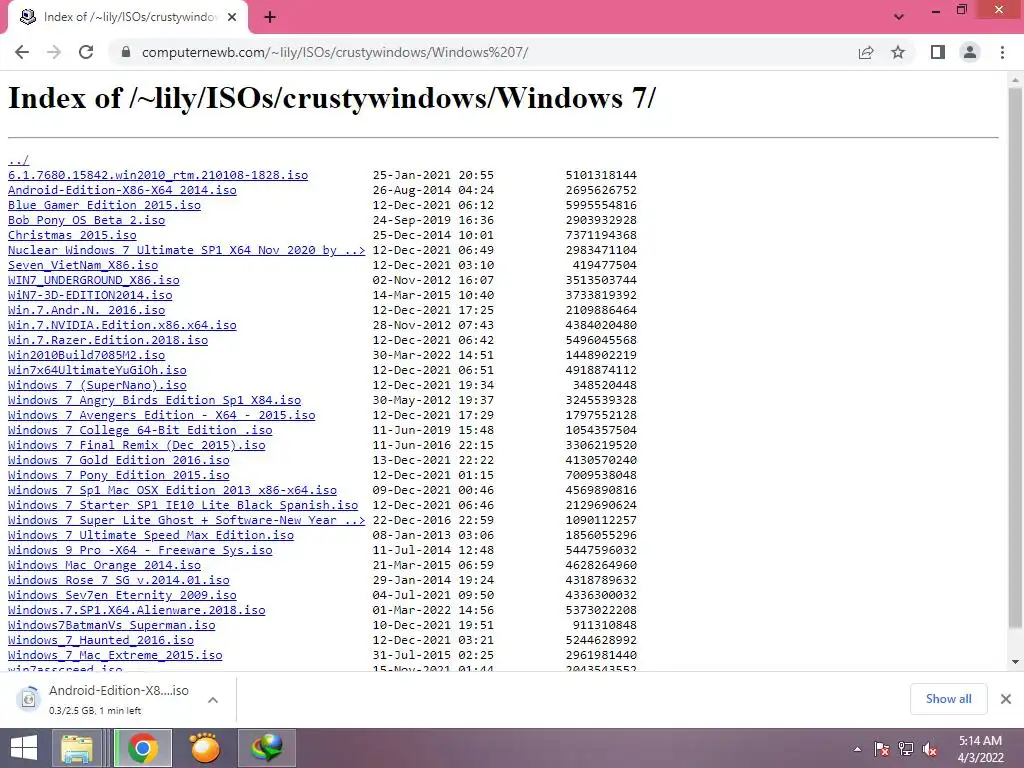Click Windows_7_Haunted_2016.iso link
The image size is (1024, 768).
[101, 641]
